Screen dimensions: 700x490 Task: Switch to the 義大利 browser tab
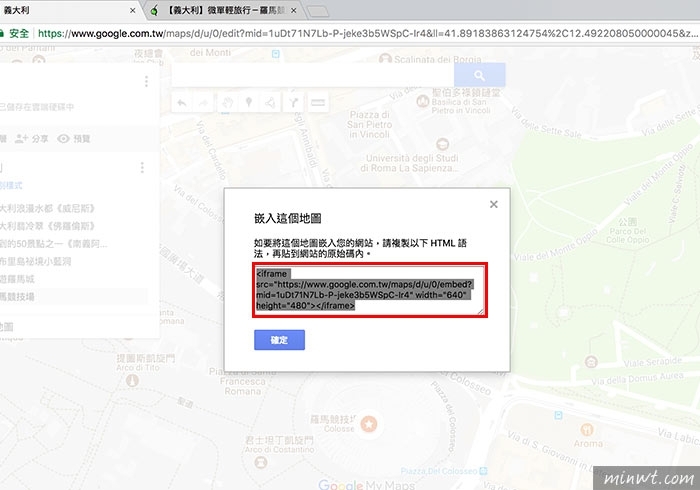click(x=67, y=10)
